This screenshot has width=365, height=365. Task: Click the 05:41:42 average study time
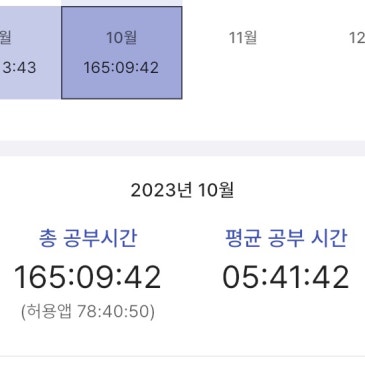[286, 277]
